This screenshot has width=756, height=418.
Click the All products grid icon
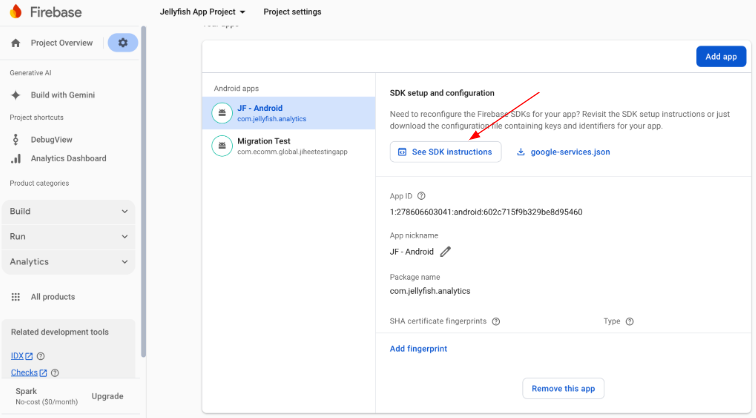16,297
